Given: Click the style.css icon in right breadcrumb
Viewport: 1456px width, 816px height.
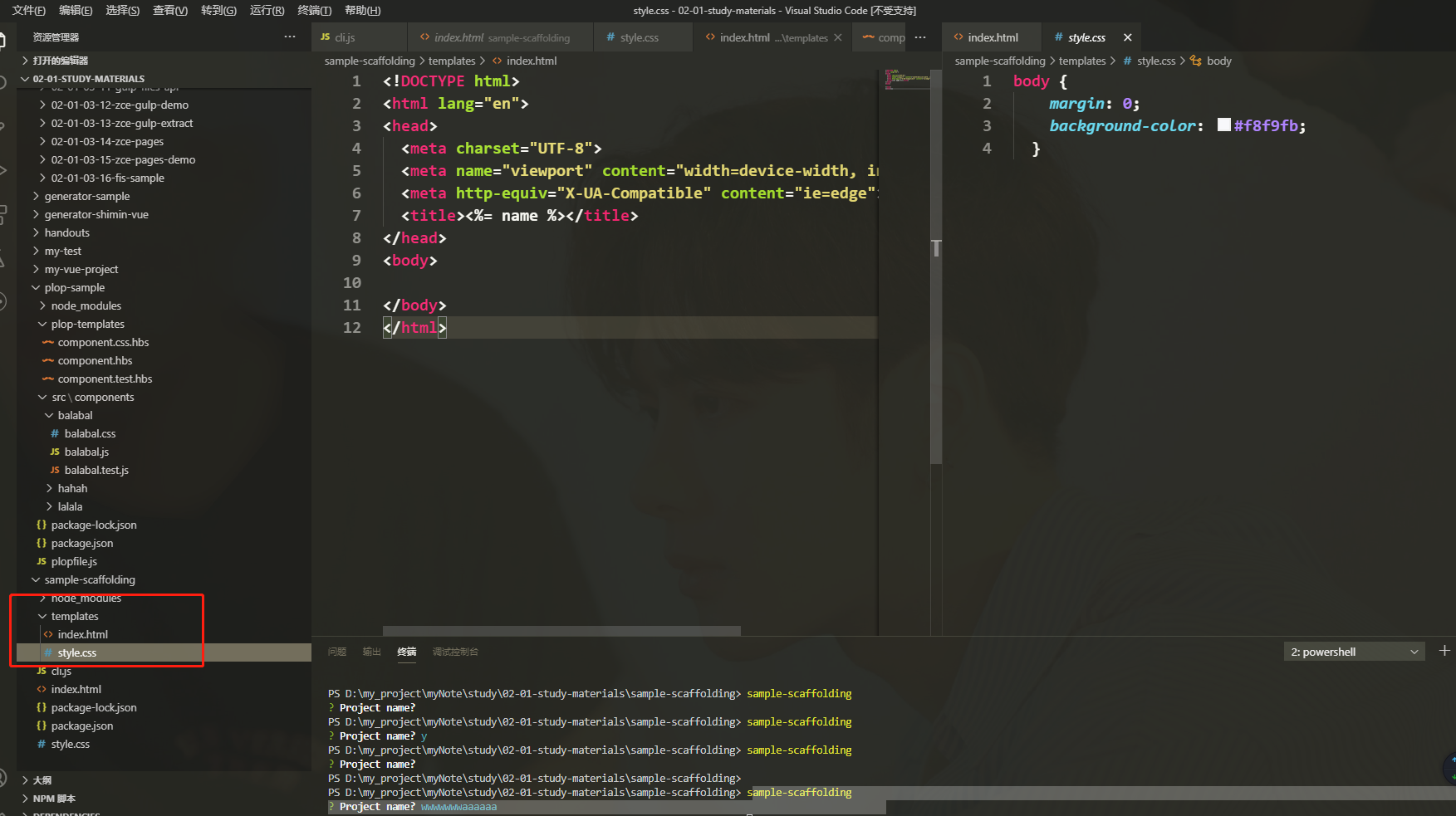Looking at the screenshot, I should (x=1128, y=61).
